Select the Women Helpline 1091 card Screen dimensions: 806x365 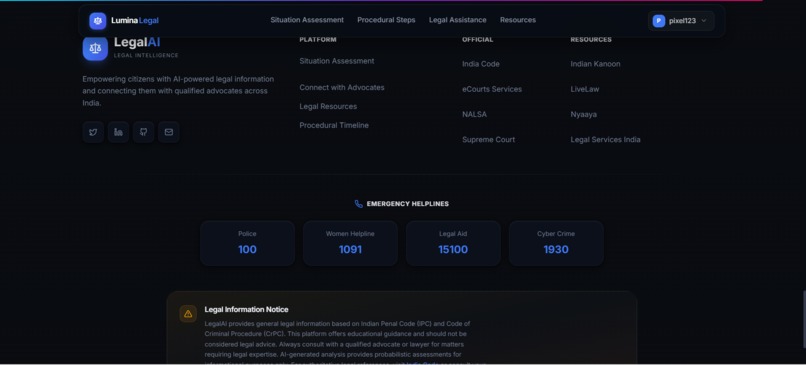350,243
